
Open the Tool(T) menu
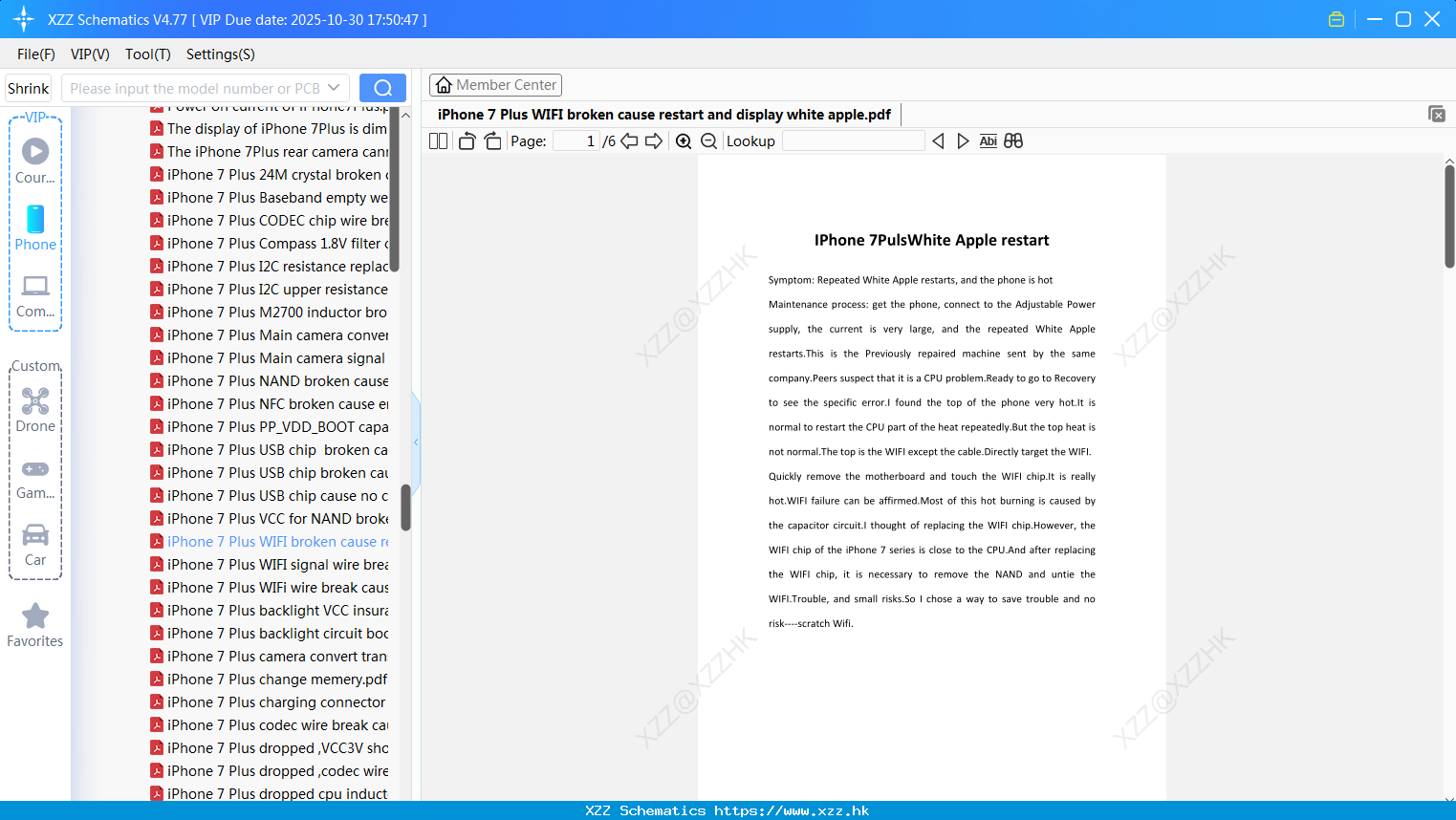coord(148,54)
